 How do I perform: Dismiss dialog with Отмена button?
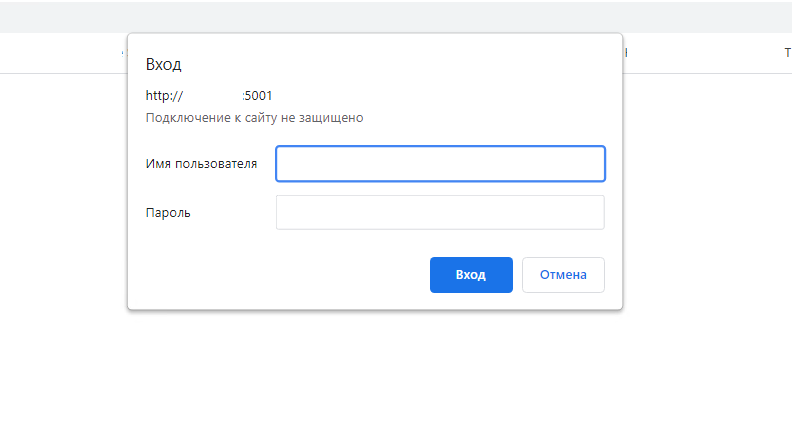pos(563,275)
